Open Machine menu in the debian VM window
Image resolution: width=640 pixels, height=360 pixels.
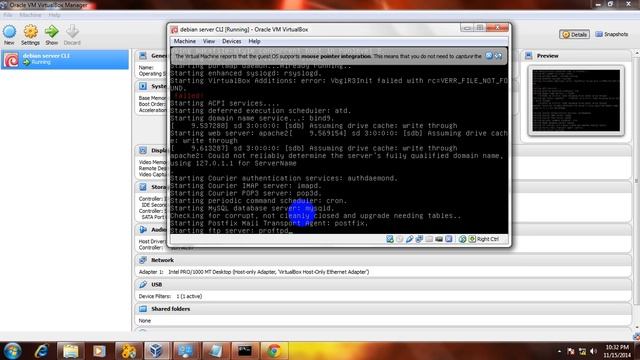[x=184, y=41]
